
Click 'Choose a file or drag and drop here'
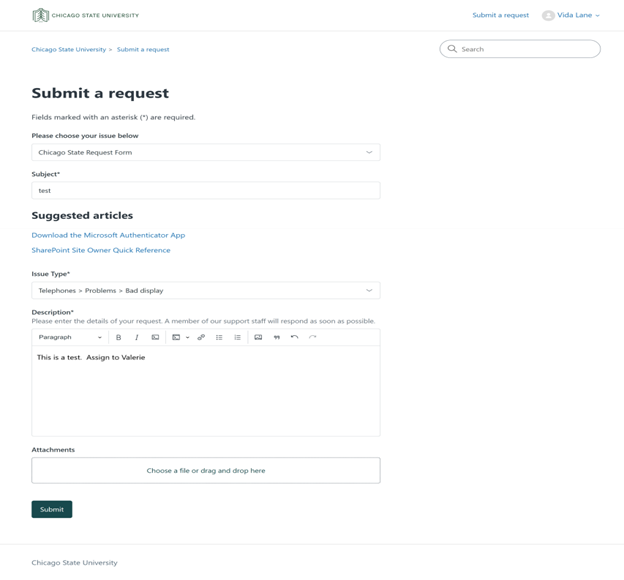(x=206, y=470)
